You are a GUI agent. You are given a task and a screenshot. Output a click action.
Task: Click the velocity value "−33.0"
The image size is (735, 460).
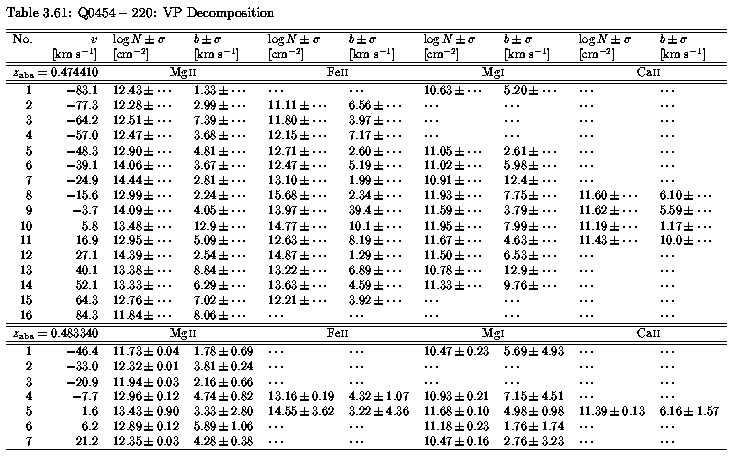click(82, 366)
